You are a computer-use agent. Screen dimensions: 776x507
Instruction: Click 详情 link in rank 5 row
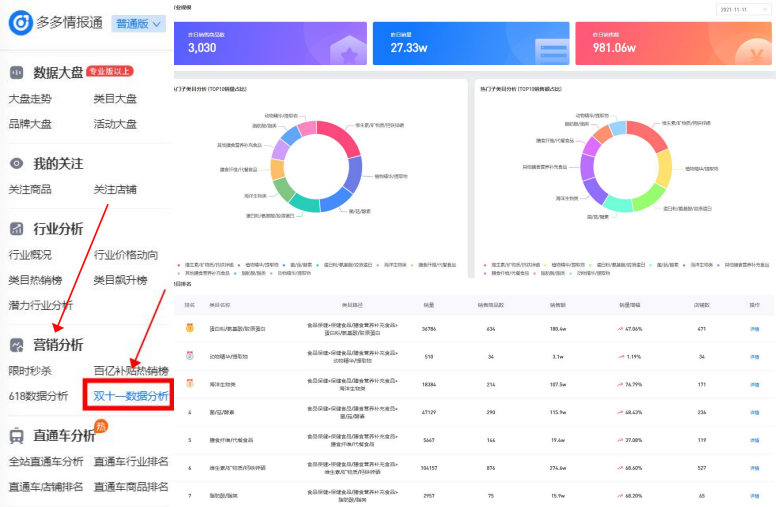[x=754, y=440]
